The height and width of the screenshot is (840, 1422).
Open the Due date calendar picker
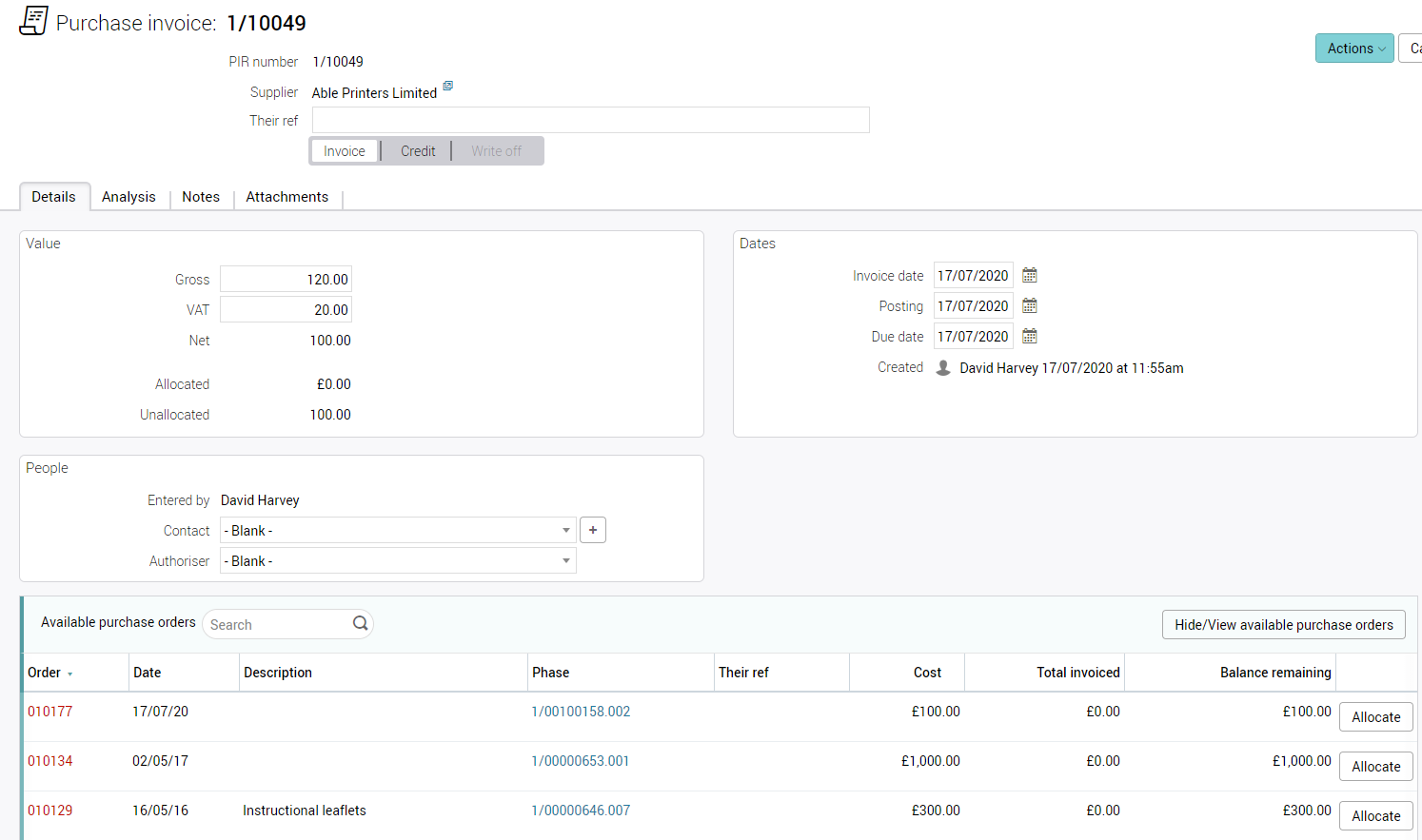(x=1029, y=337)
